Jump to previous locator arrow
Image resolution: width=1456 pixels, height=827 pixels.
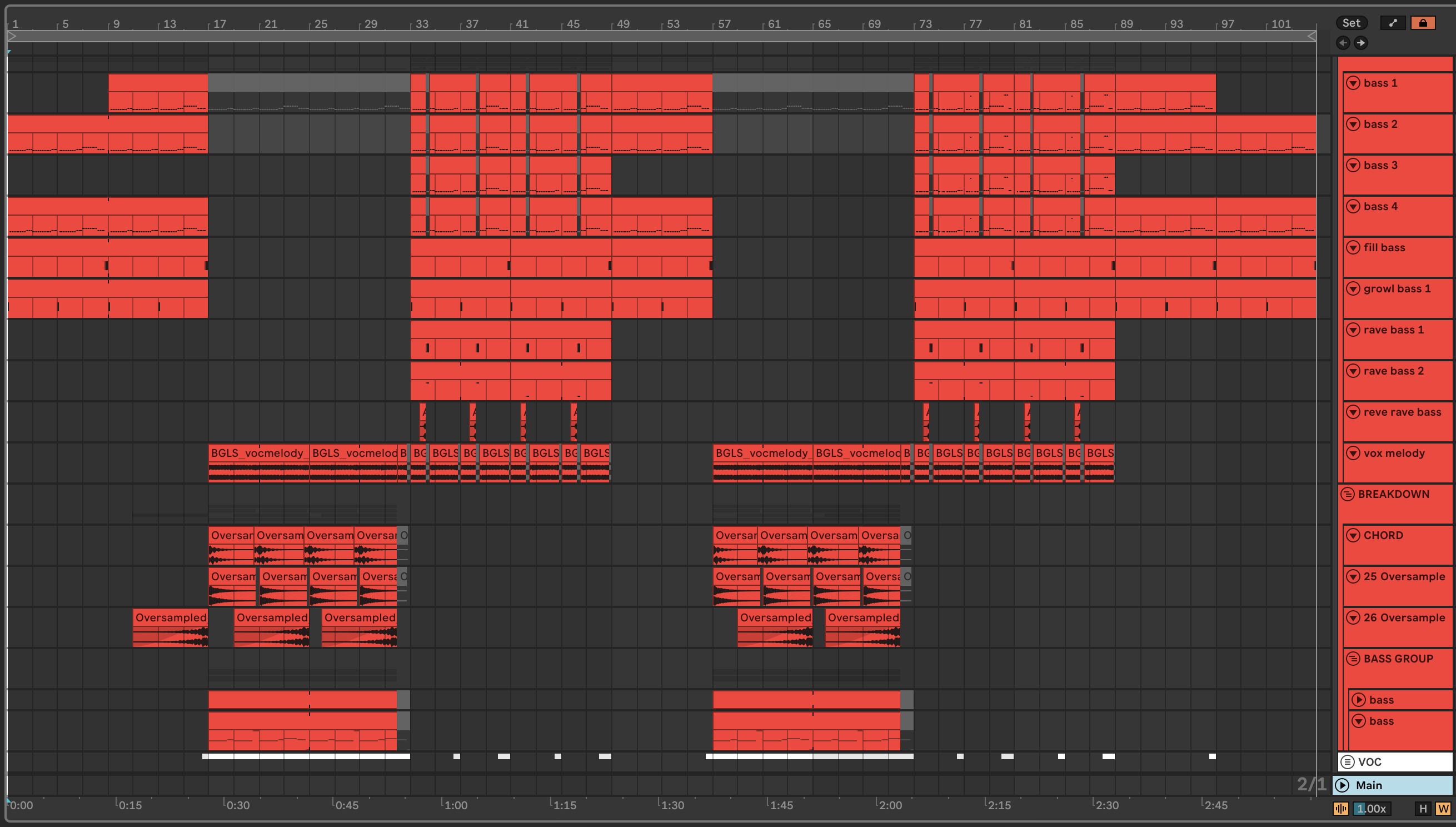pyautogui.click(x=1343, y=43)
